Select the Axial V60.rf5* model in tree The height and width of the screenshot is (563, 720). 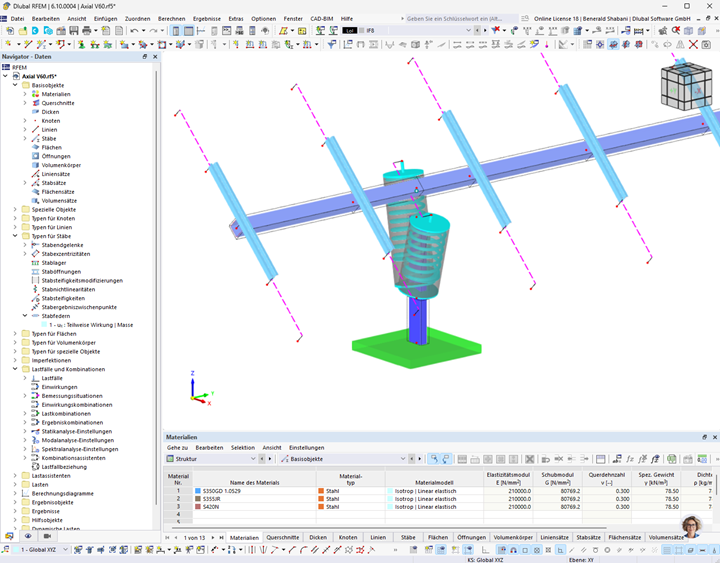click(39, 76)
